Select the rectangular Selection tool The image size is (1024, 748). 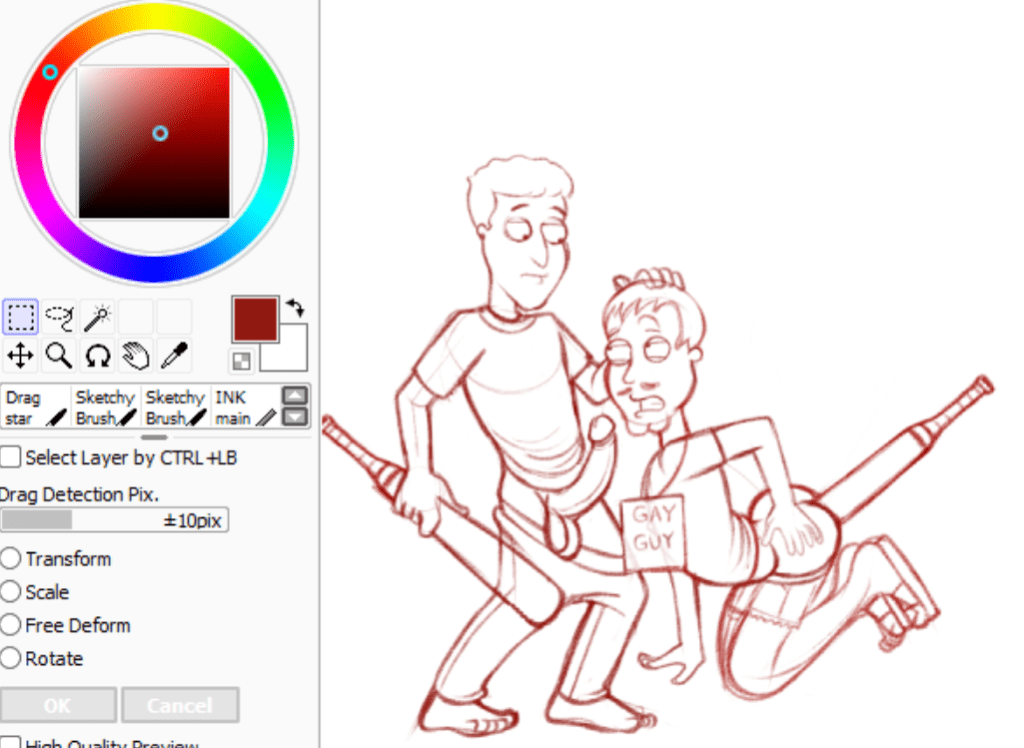pyautogui.click(x=20, y=318)
